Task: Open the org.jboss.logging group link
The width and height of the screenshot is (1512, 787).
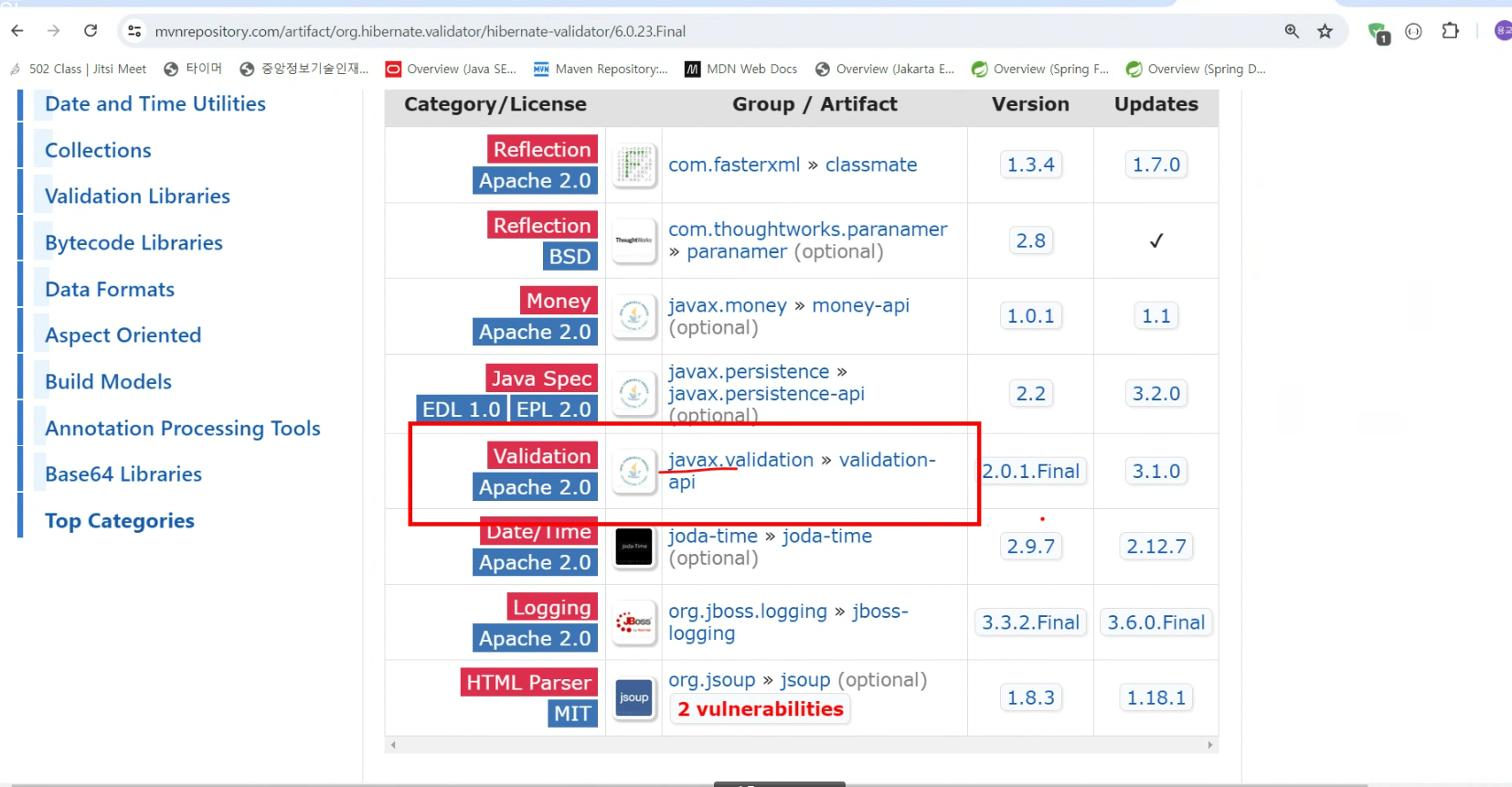Action: click(748, 612)
